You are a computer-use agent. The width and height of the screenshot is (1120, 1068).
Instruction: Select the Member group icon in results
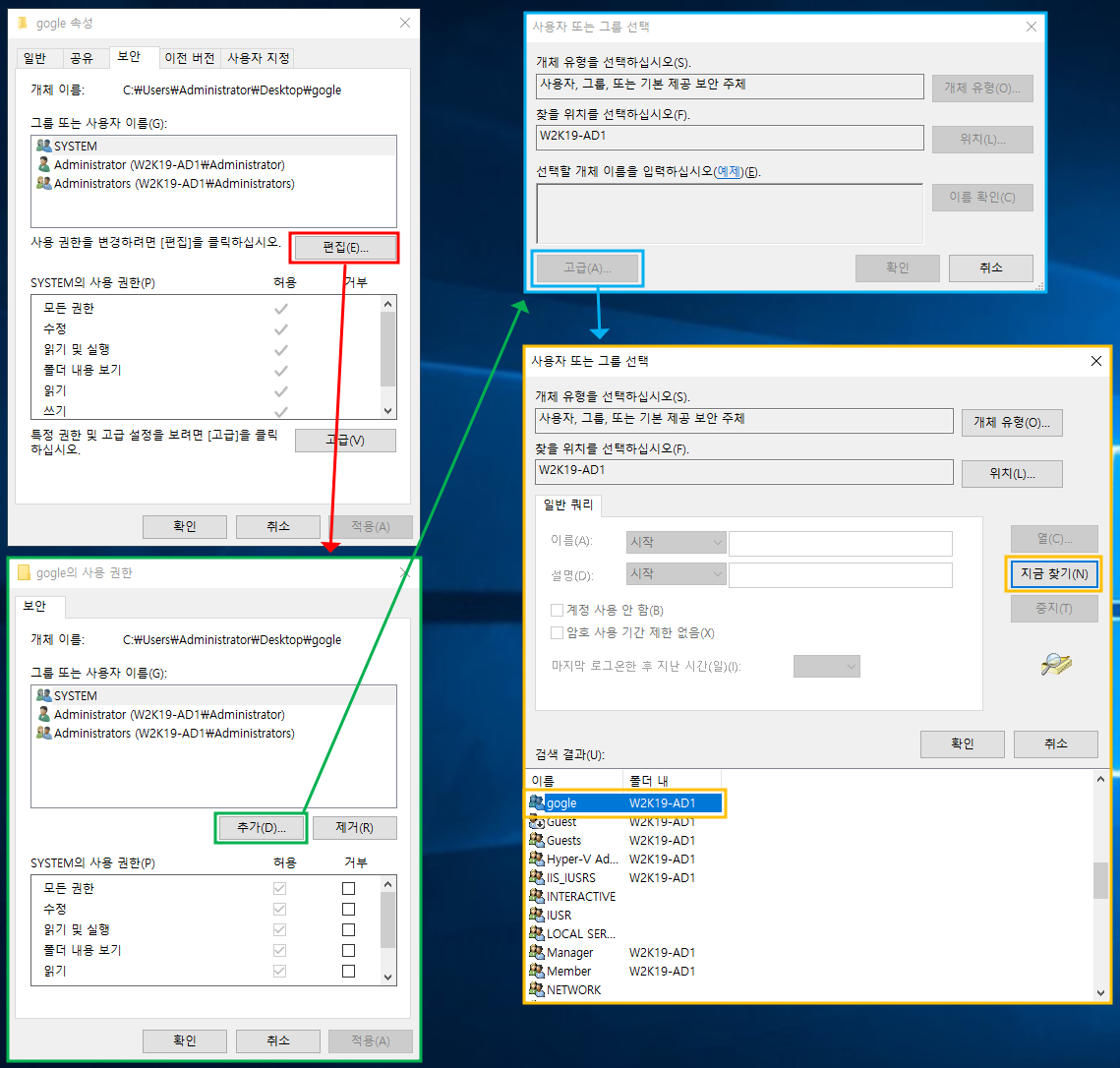(537, 970)
